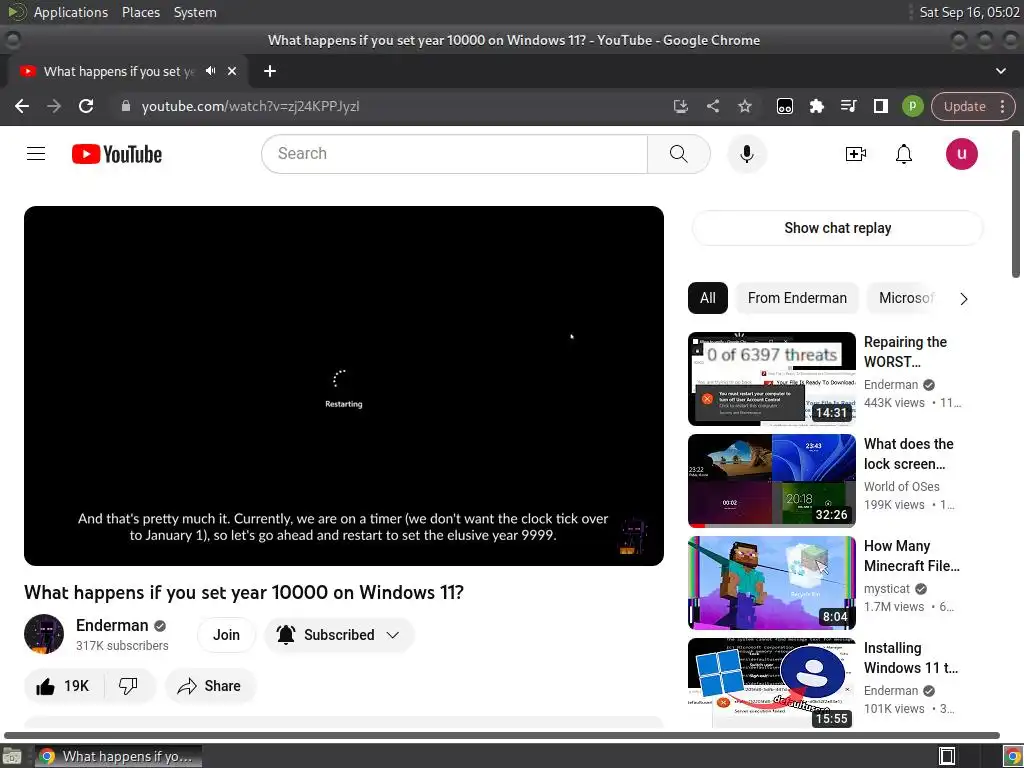The height and width of the screenshot is (768, 1024).
Task: Click the Chrome address bar URL
Action: (x=250, y=106)
